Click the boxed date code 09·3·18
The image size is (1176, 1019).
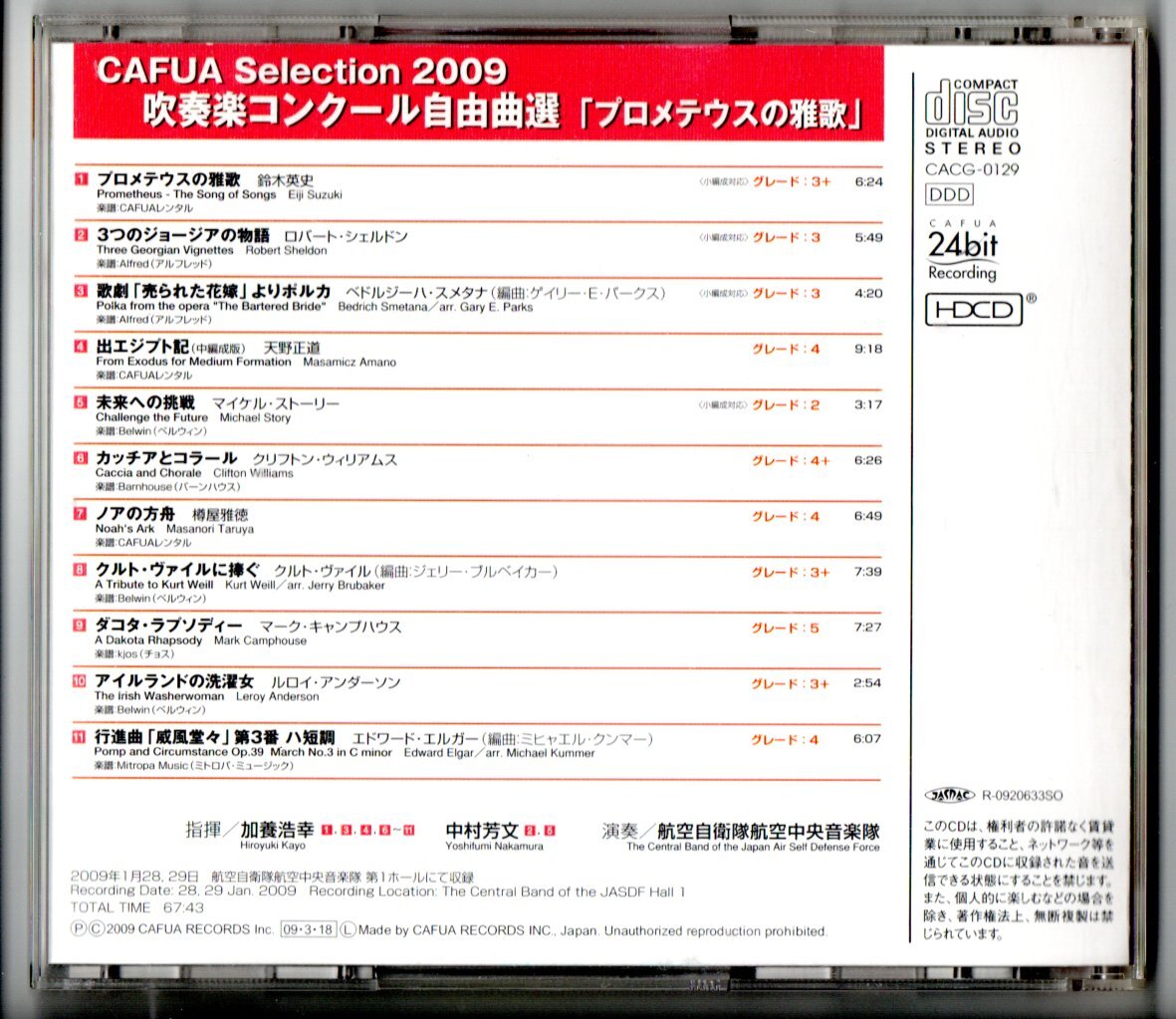[x=309, y=929]
